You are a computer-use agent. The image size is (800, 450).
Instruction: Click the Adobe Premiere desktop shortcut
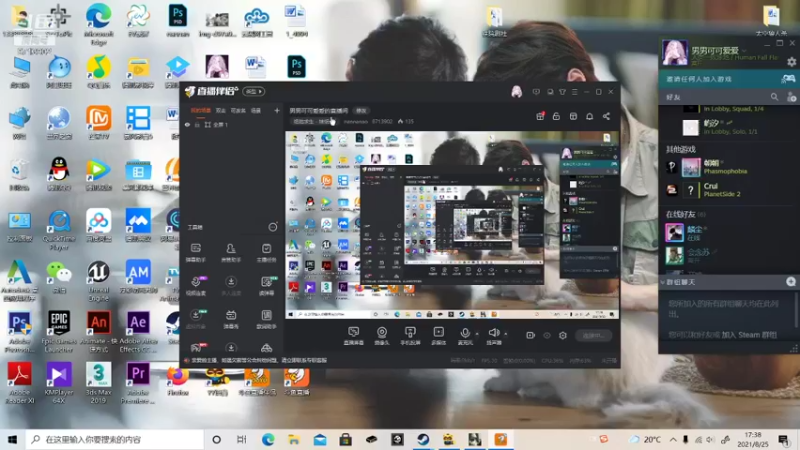click(x=138, y=383)
